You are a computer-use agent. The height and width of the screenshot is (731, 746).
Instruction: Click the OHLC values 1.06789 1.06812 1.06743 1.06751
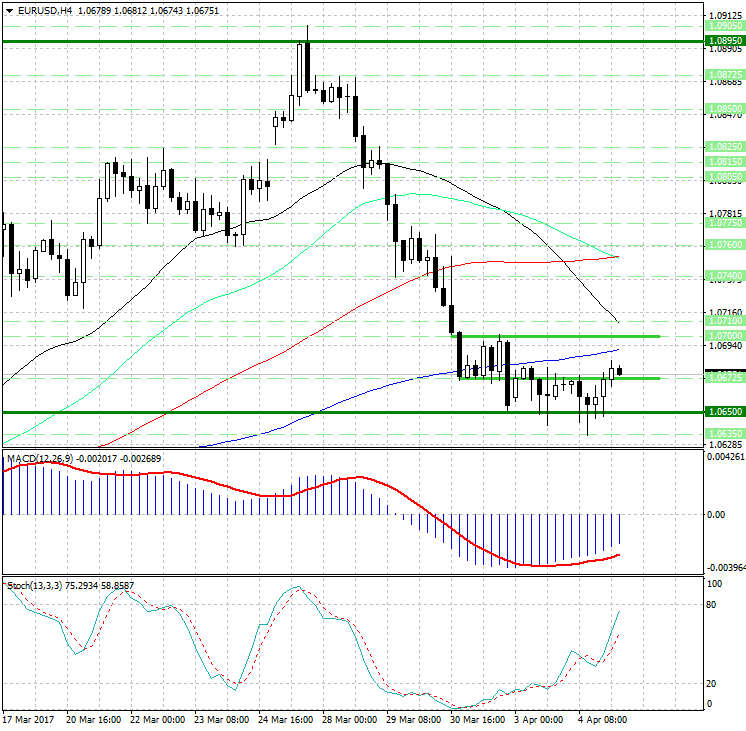tap(148, 10)
